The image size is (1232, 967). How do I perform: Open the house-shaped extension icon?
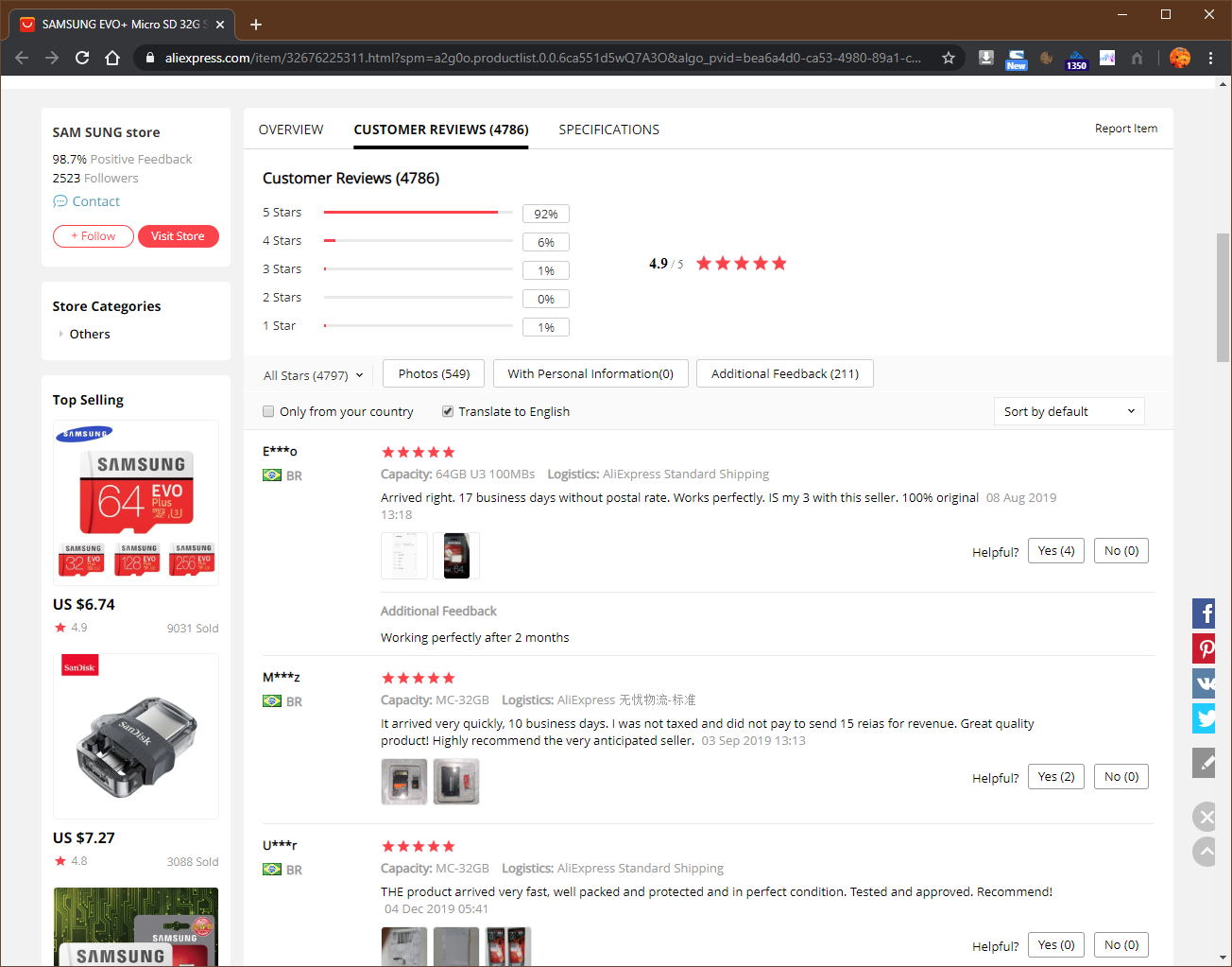[1137, 58]
